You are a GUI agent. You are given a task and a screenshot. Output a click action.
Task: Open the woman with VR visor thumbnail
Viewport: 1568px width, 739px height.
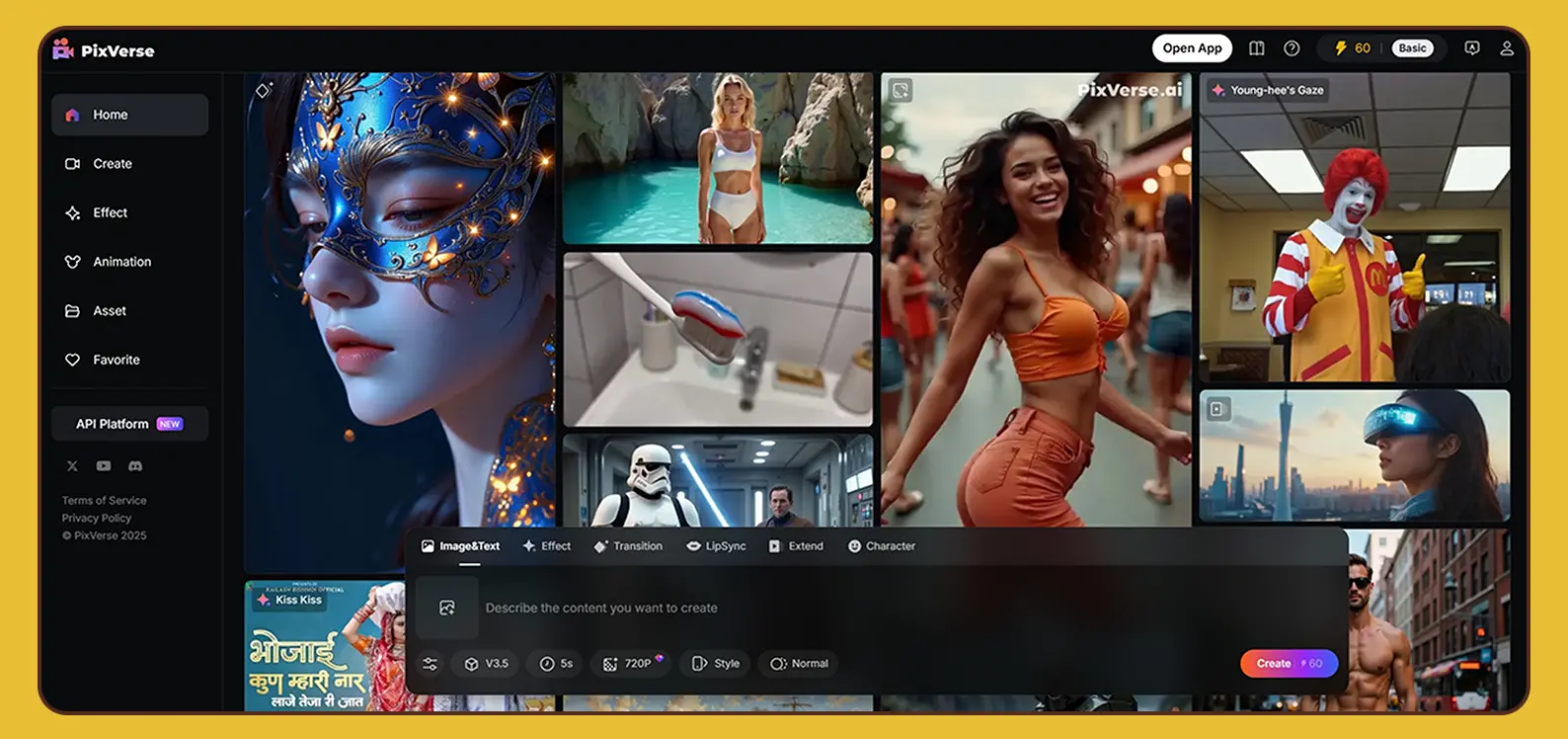click(x=1355, y=455)
